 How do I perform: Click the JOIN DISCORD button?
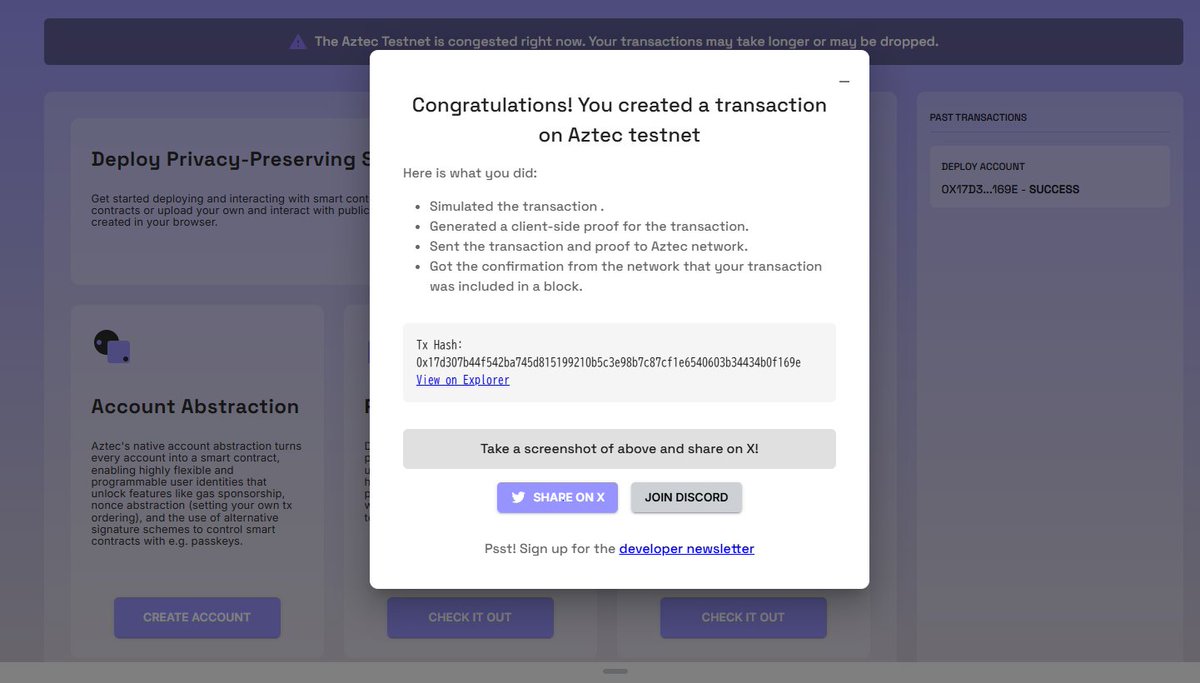(x=686, y=497)
